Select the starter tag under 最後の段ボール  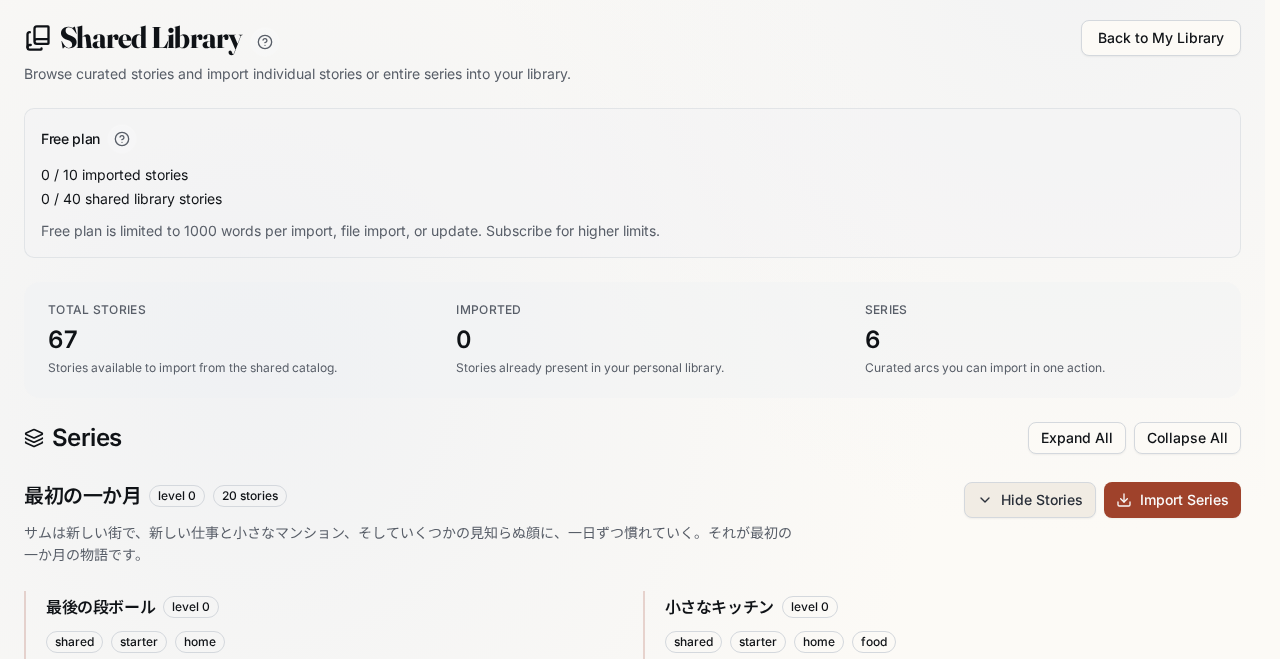139,642
